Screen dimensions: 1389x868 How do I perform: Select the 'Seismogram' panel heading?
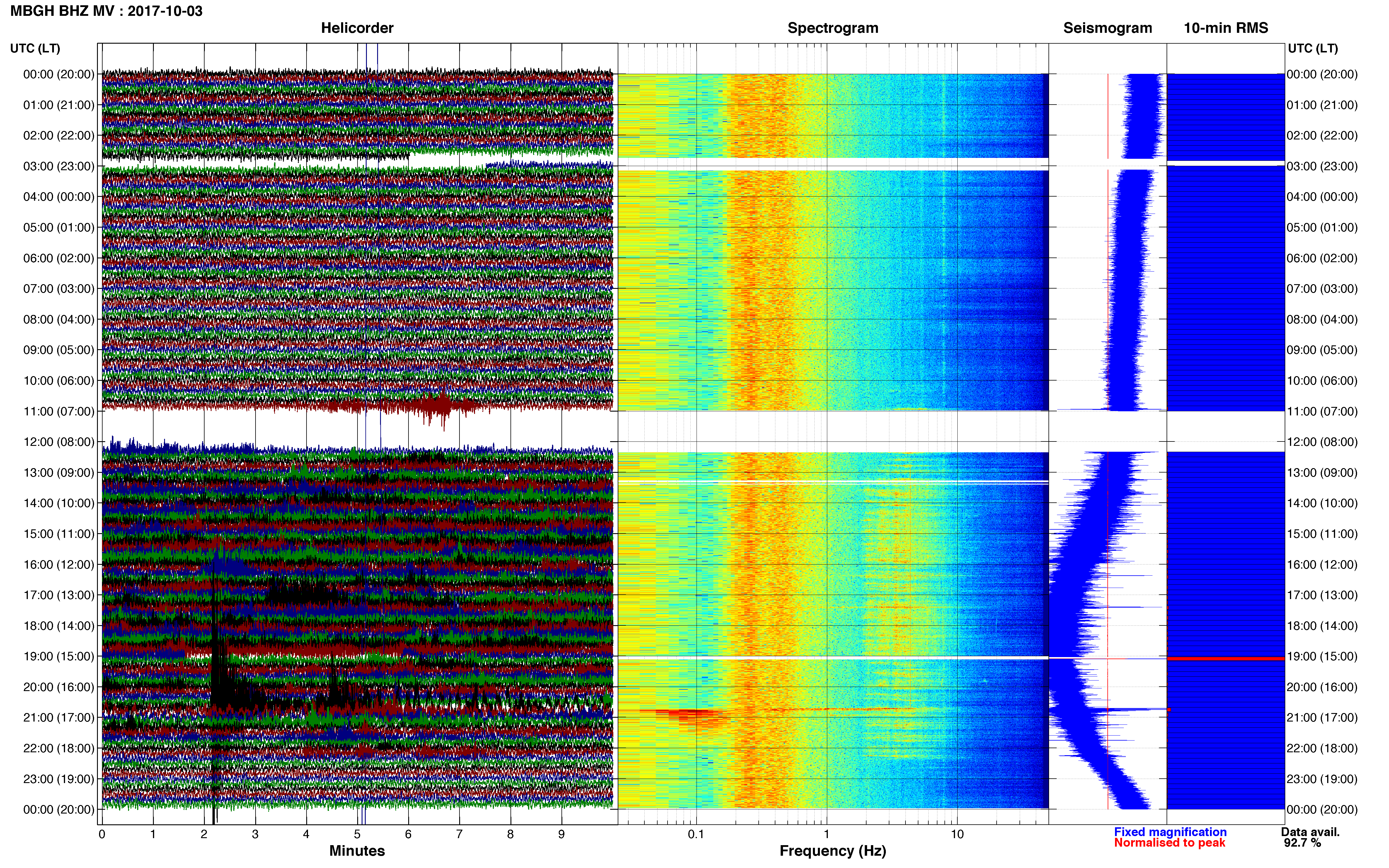(1107, 28)
